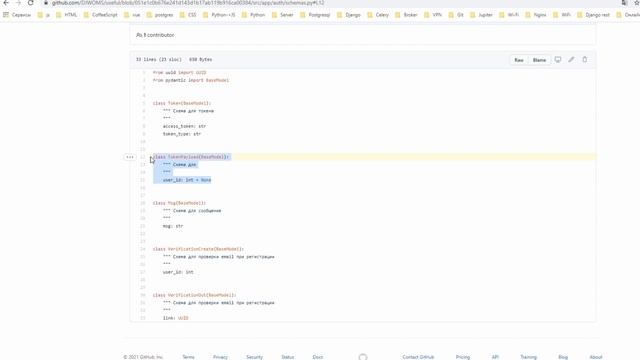Click line number 18 in the gutter
This screenshot has height=360, width=640.
click(143, 203)
